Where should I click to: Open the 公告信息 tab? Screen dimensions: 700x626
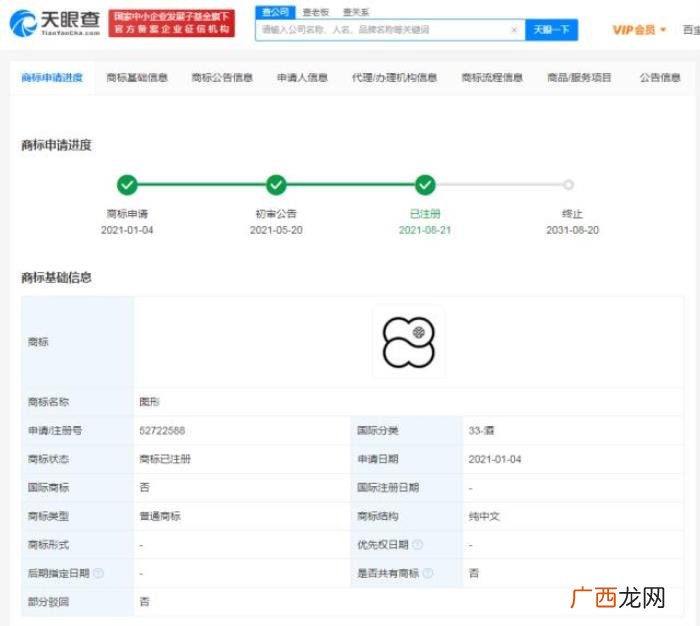coord(660,78)
